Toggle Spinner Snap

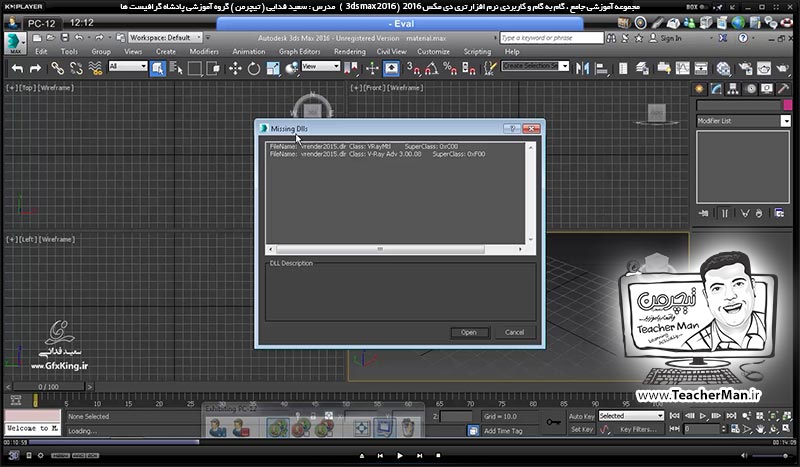click(468, 68)
